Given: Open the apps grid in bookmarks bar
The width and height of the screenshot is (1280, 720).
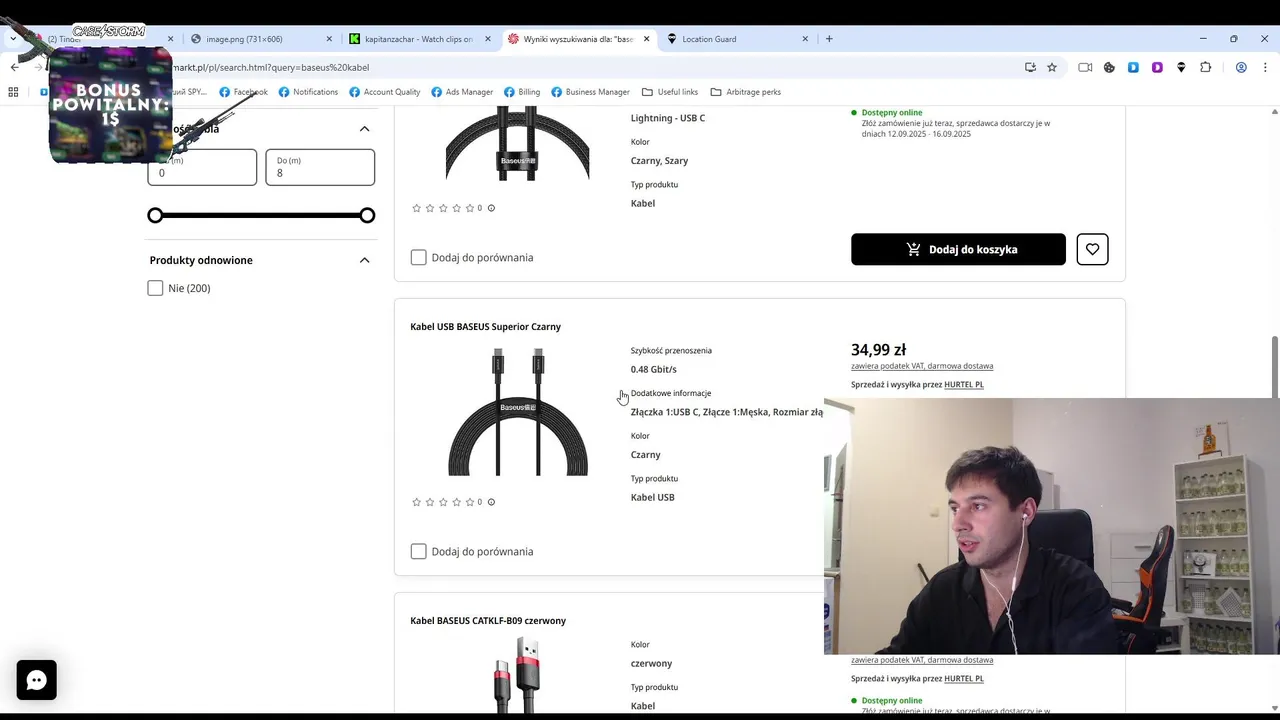Looking at the screenshot, I should coord(13,92).
